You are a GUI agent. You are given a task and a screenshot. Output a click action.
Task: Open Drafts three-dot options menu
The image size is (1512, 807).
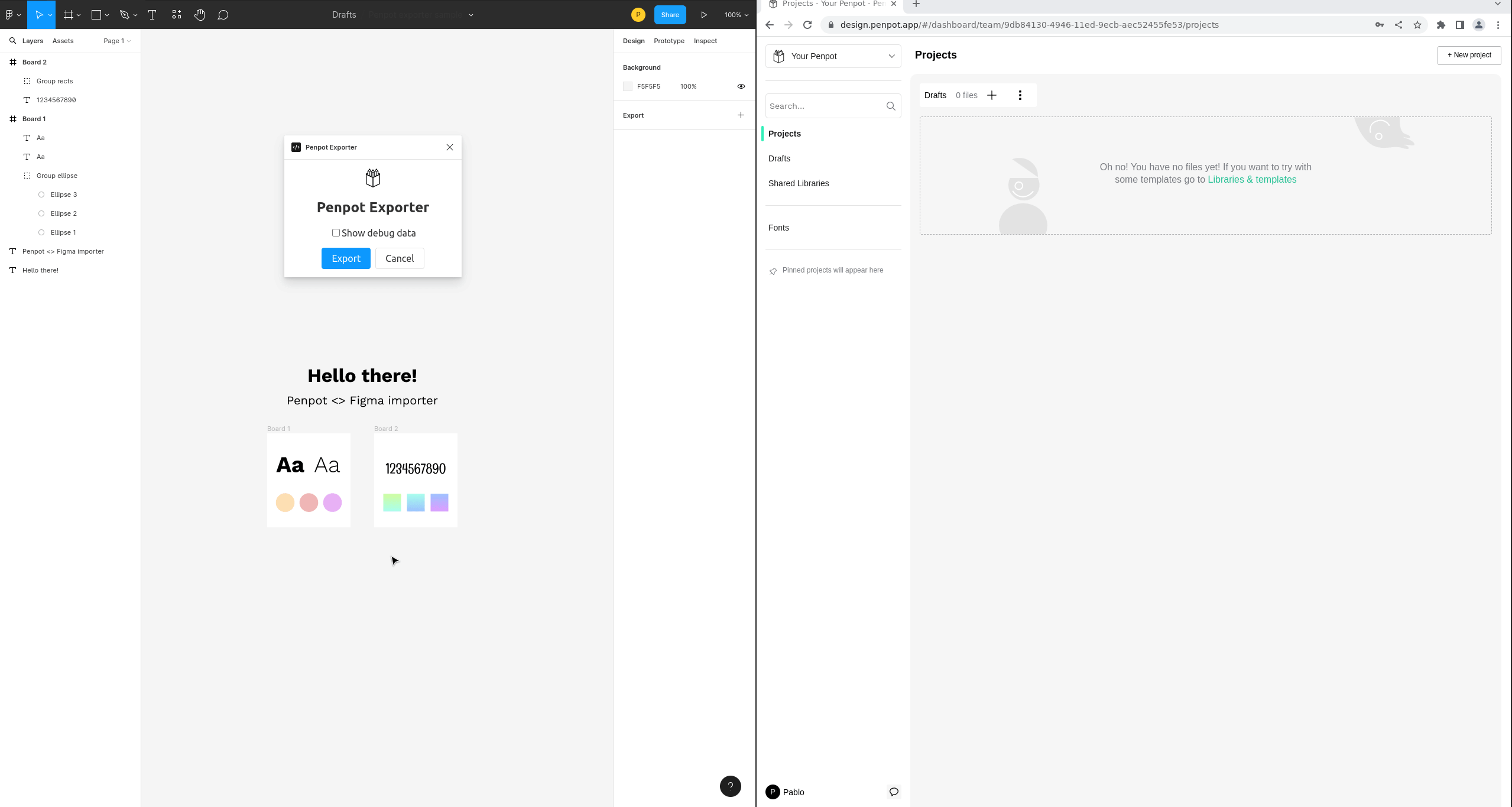pyautogui.click(x=1020, y=95)
